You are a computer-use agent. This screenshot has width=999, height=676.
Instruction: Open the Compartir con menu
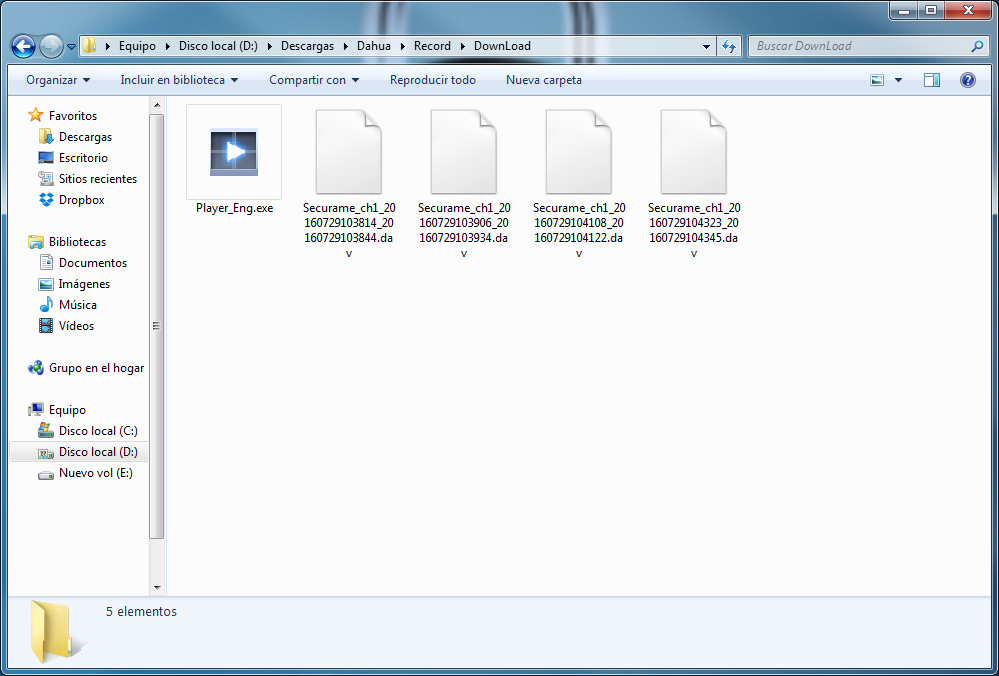pyautogui.click(x=314, y=80)
